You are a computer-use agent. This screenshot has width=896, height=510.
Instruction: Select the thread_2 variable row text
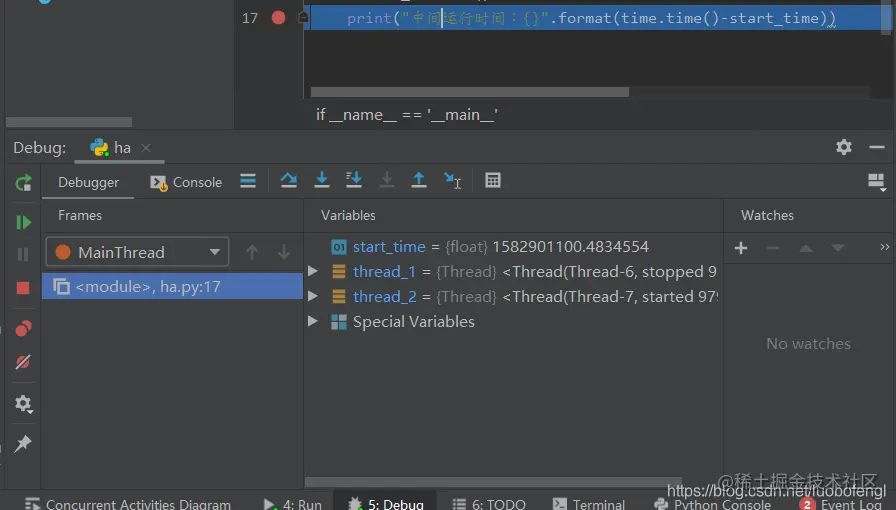535,297
